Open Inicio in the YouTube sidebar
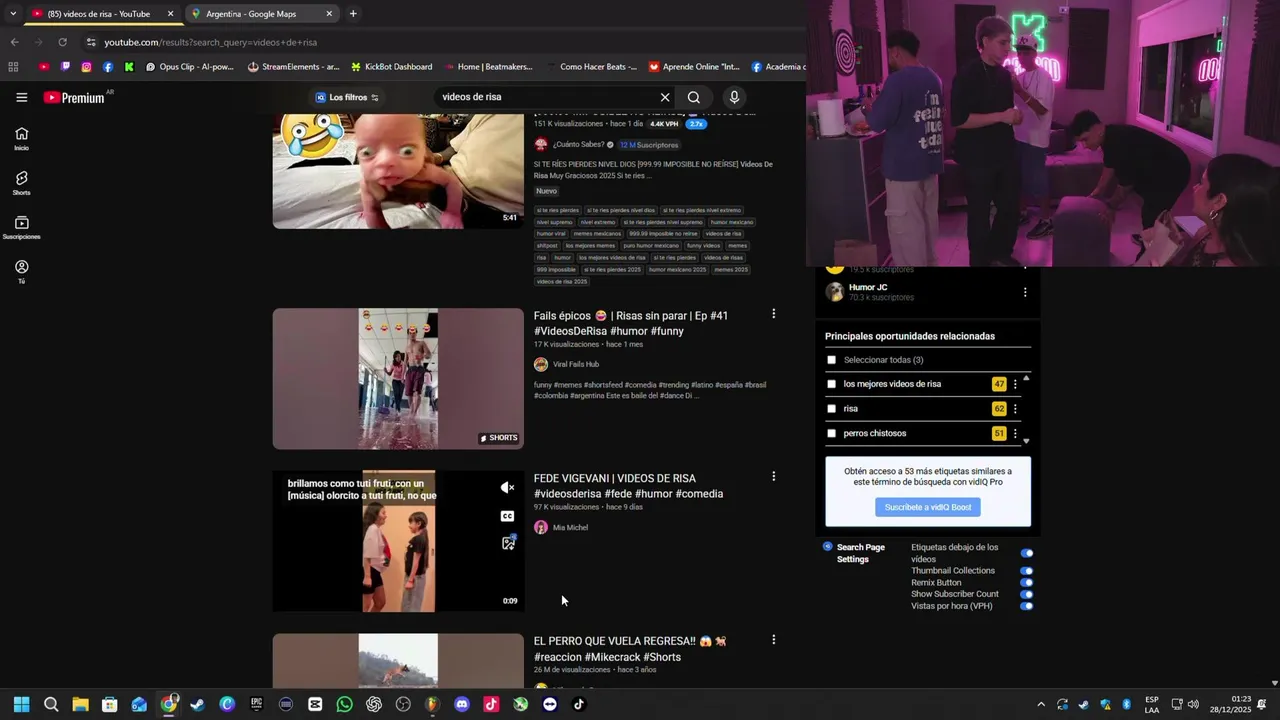 (22, 139)
